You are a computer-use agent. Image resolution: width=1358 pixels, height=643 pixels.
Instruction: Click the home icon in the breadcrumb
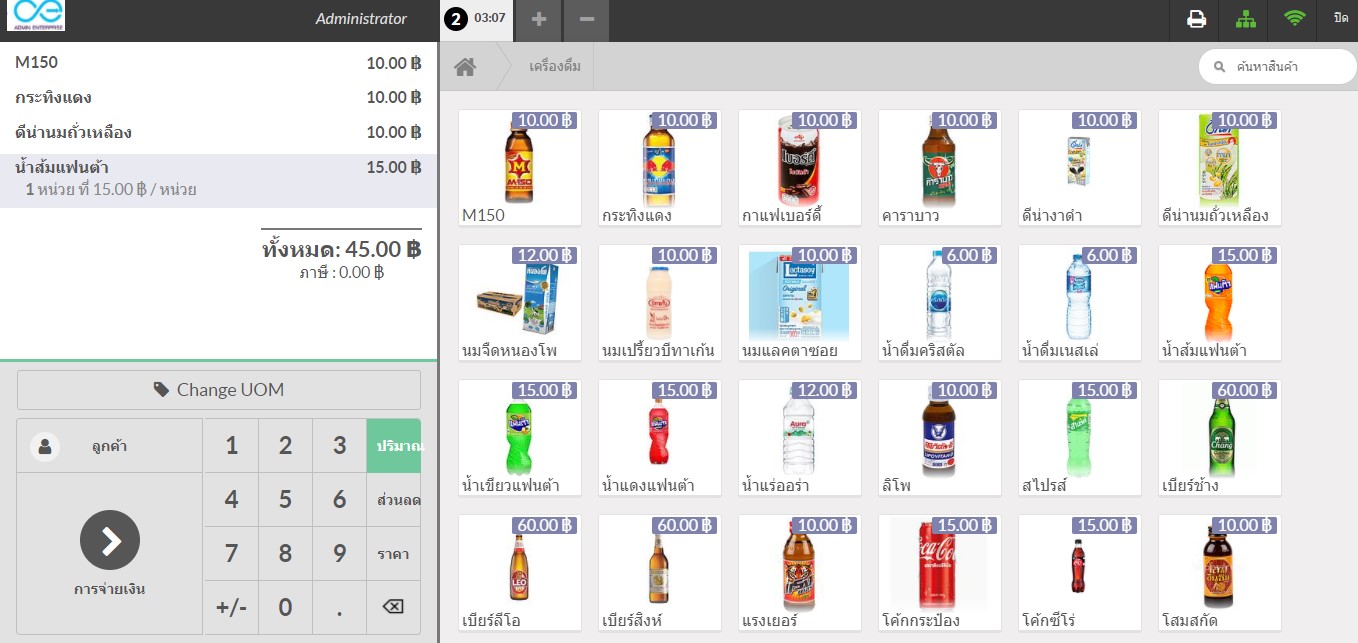tap(463, 64)
